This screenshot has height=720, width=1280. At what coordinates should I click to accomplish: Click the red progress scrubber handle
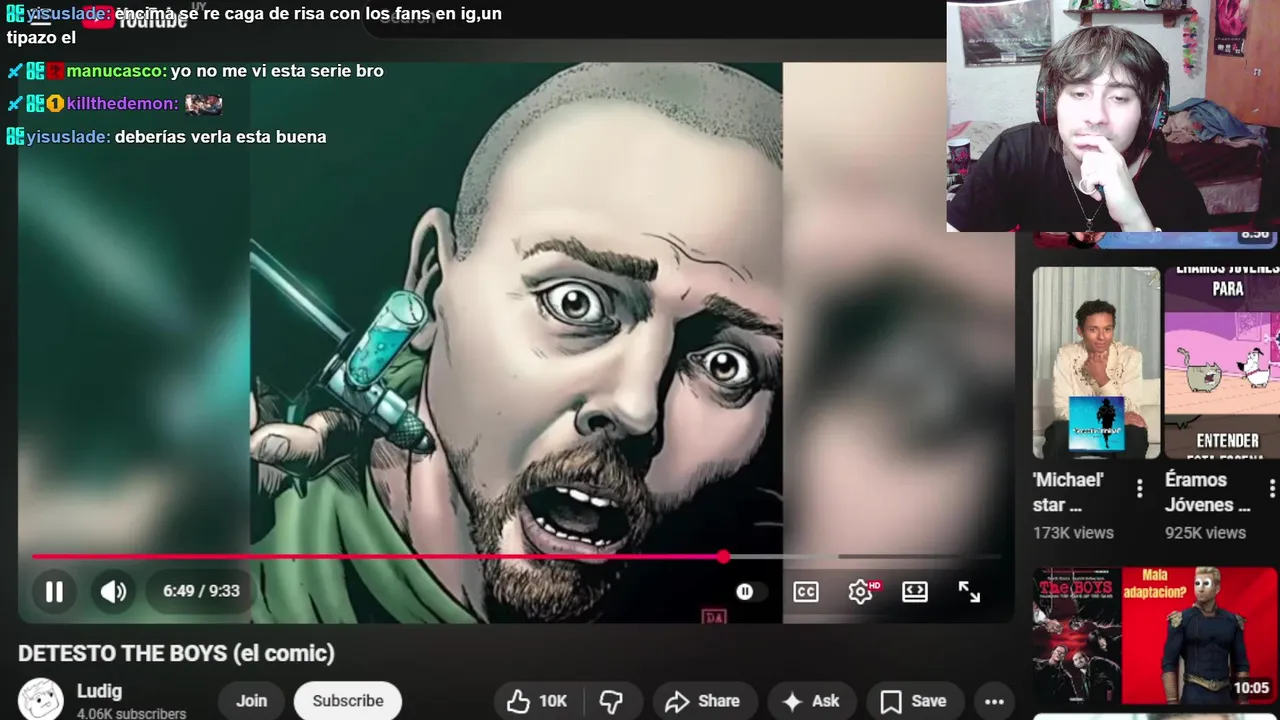(724, 557)
